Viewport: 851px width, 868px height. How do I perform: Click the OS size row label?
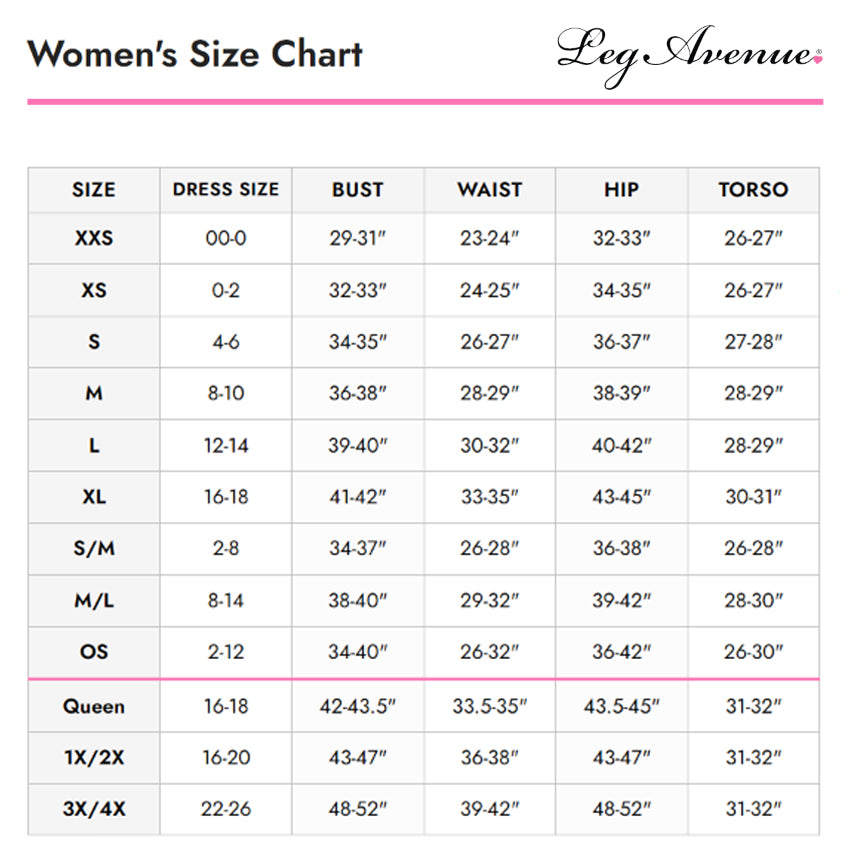click(94, 652)
